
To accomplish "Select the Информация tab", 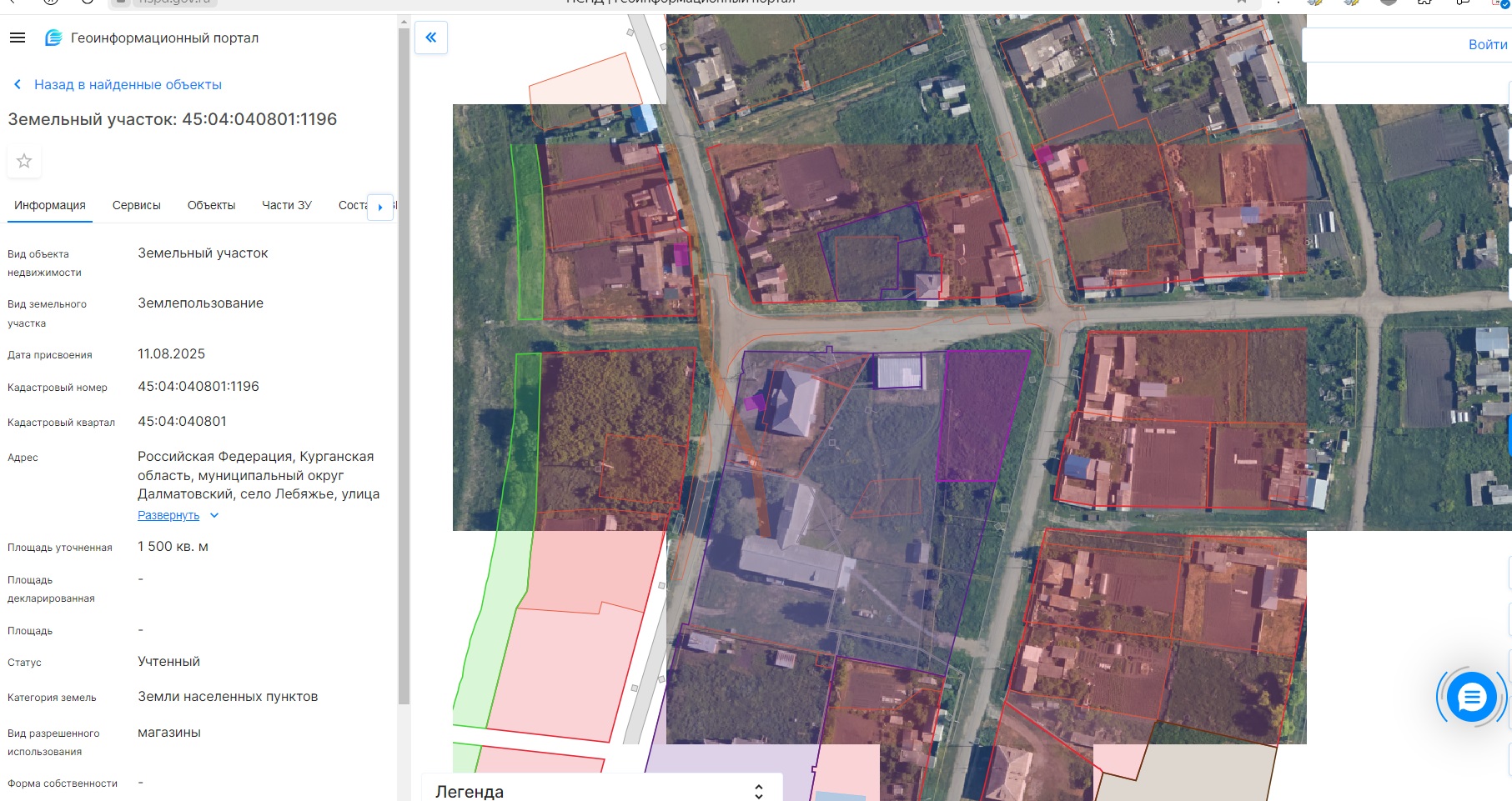I will [50, 205].
